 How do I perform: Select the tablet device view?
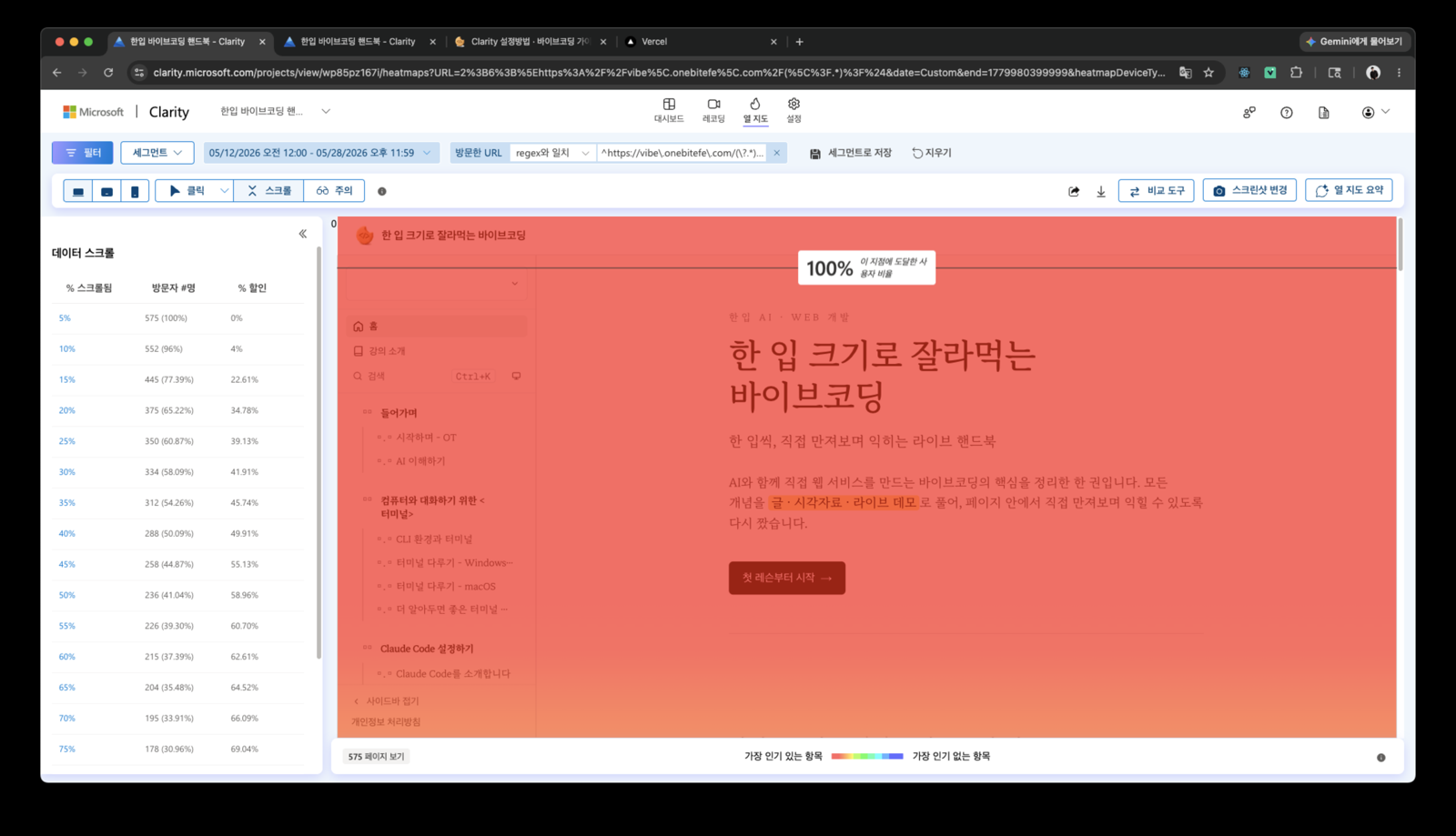pos(106,191)
